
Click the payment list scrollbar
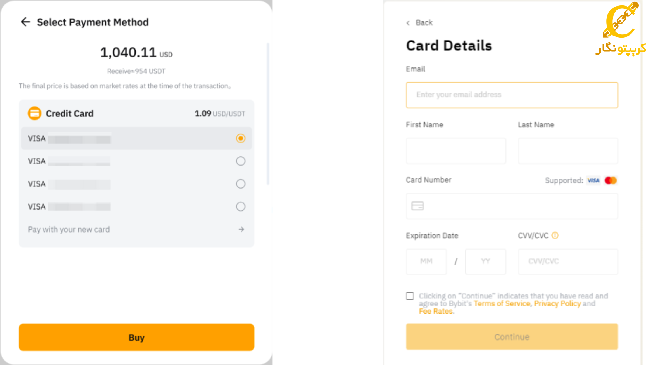click(x=268, y=114)
